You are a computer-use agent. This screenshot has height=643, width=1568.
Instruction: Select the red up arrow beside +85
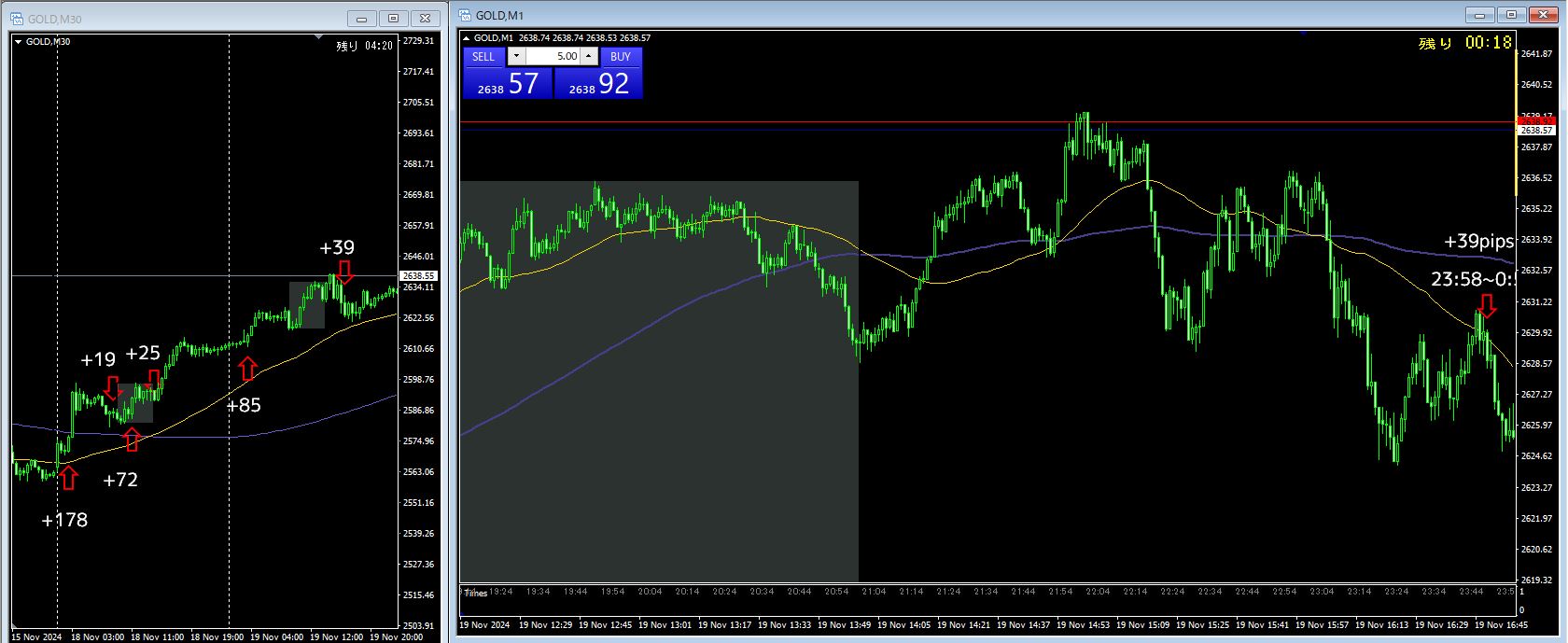(247, 368)
